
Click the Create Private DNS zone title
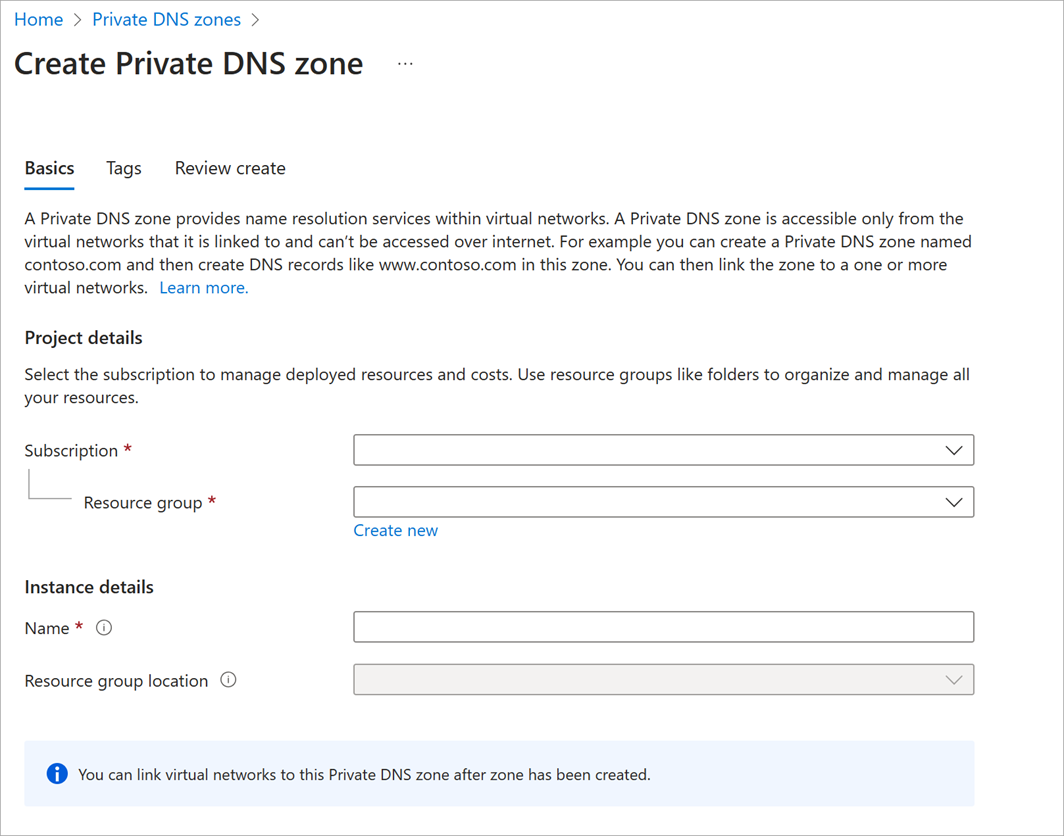189,64
